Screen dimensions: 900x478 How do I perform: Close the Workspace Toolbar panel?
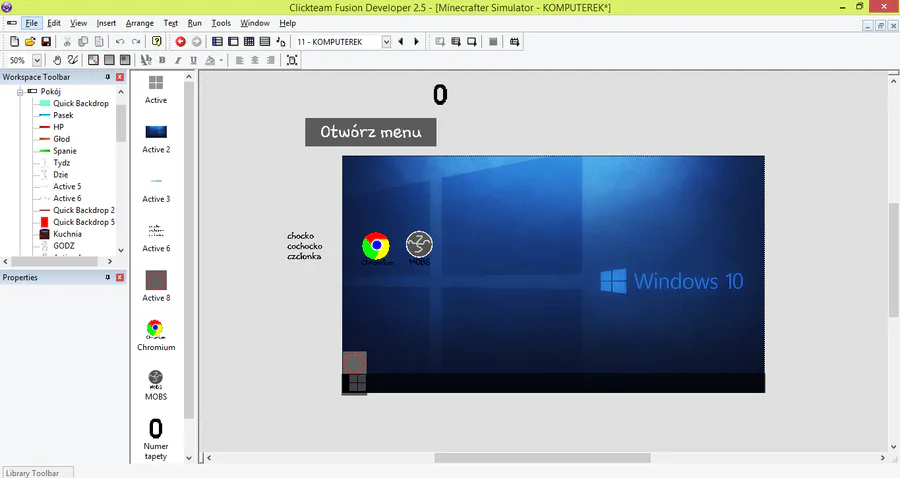pyautogui.click(x=120, y=77)
